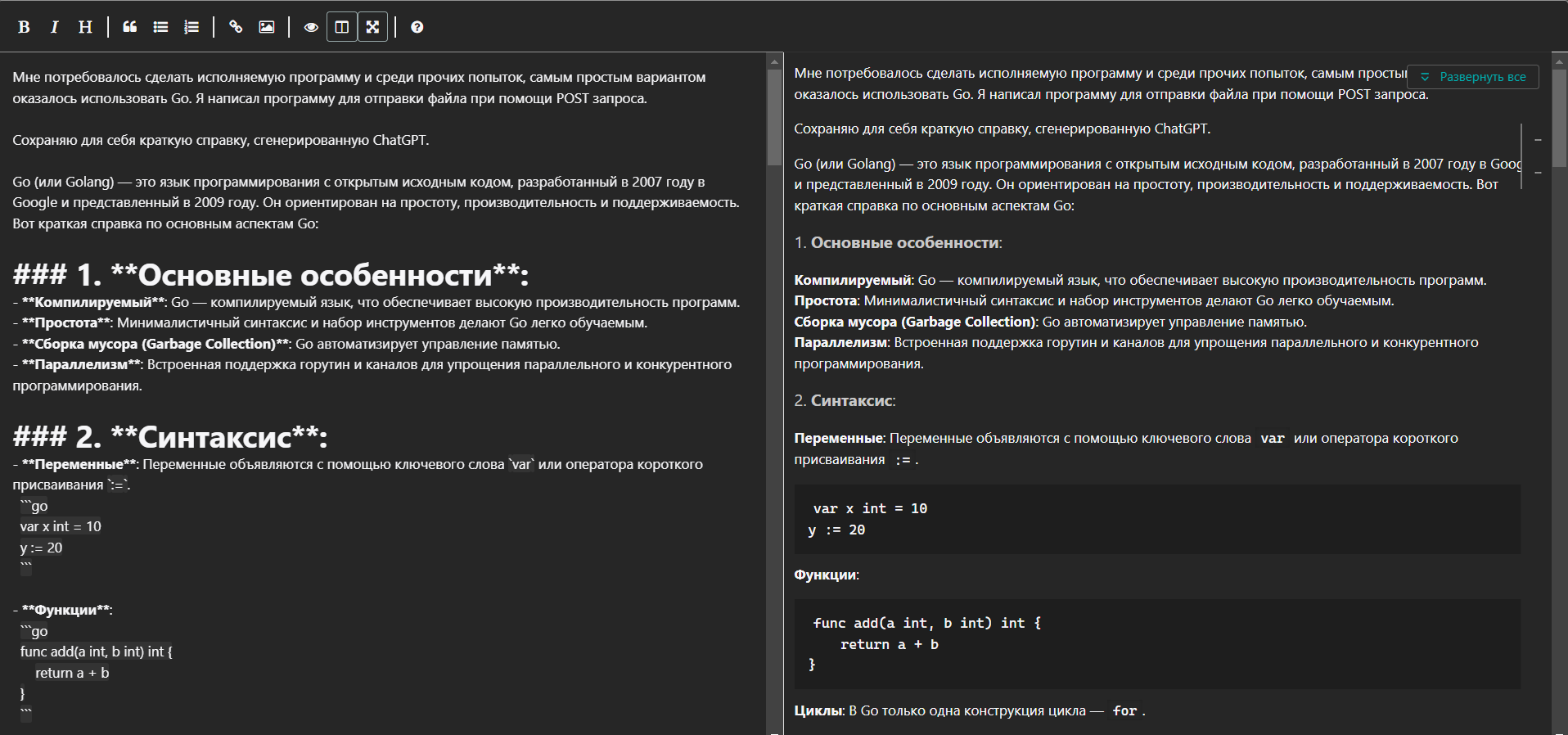Insert a heading with the H button
This screenshot has width=1568, height=735.
click(85, 27)
